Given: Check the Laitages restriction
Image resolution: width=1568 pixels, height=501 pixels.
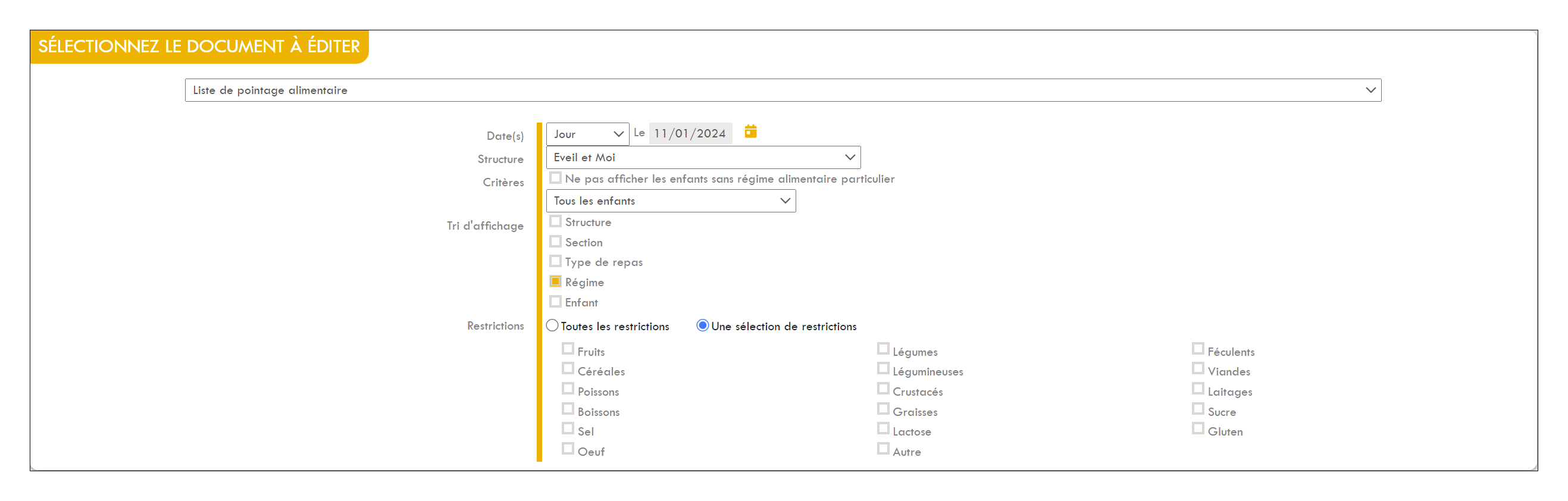Looking at the screenshot, I should coord(1198,389).
